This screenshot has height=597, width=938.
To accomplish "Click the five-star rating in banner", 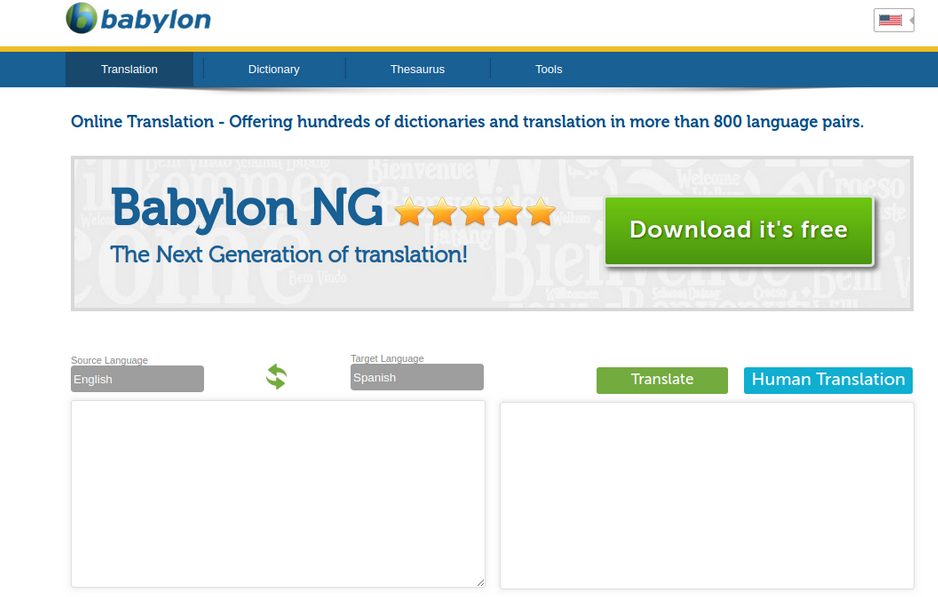I will point(475,212).
